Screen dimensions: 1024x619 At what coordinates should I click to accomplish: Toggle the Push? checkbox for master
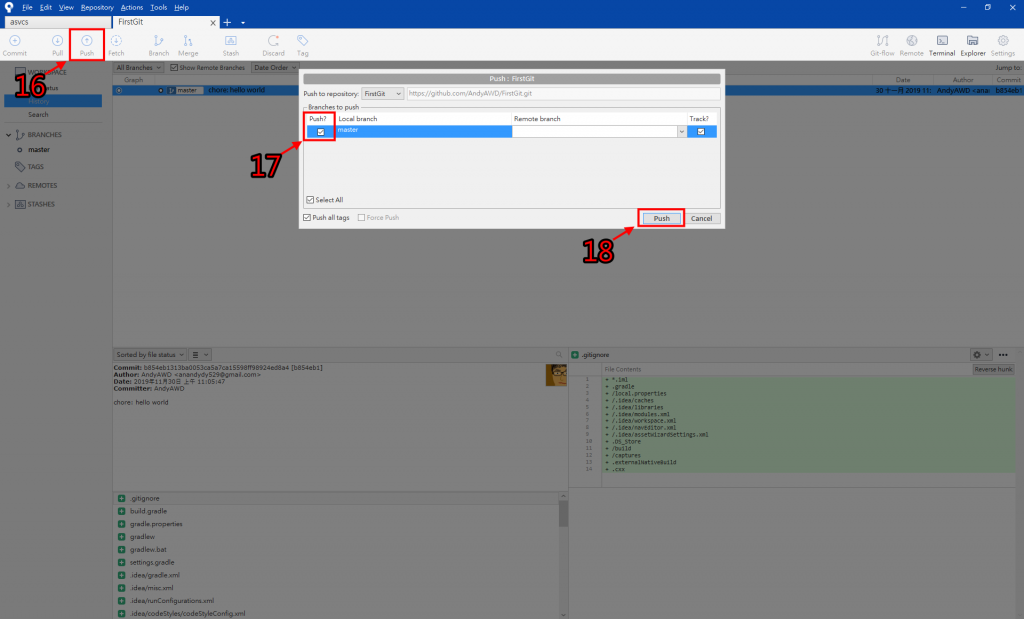321,132
